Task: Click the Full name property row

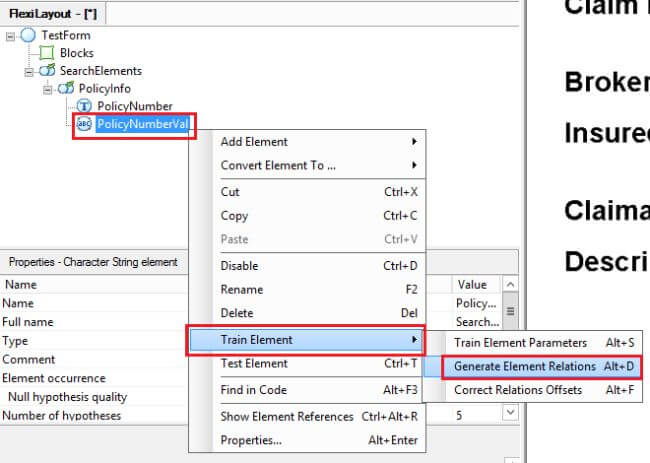Action: (x=94, y=322)
